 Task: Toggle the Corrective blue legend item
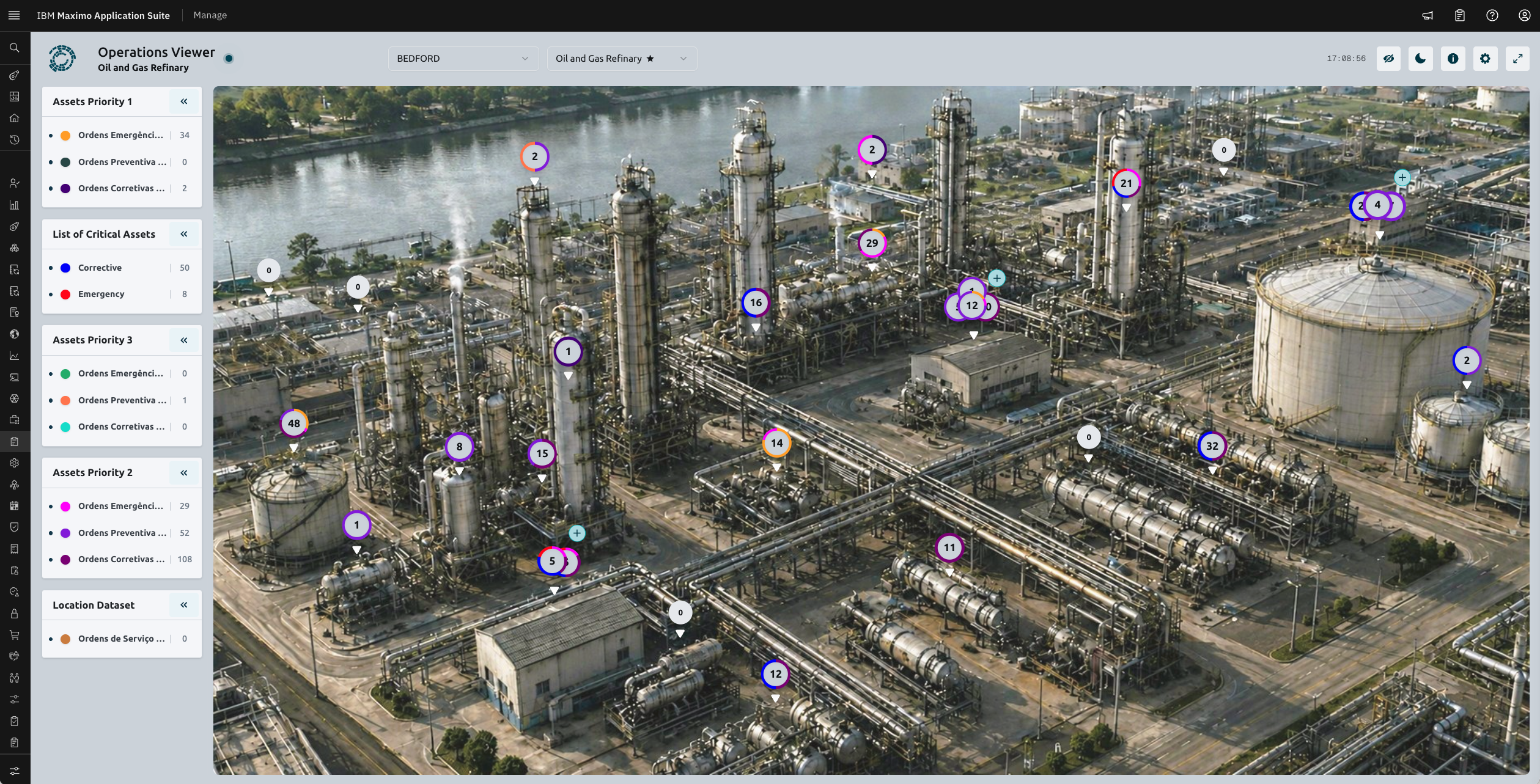tap(122, 268)
